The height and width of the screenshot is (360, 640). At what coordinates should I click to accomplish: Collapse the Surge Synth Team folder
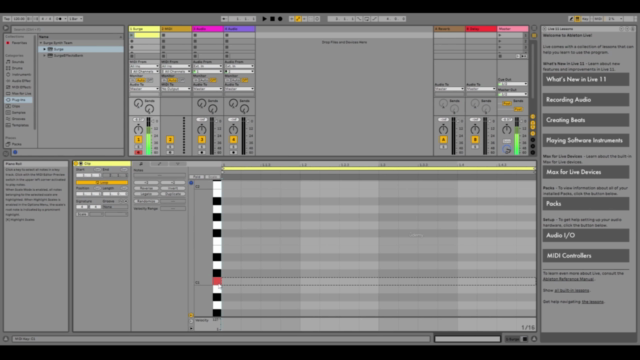41,43
